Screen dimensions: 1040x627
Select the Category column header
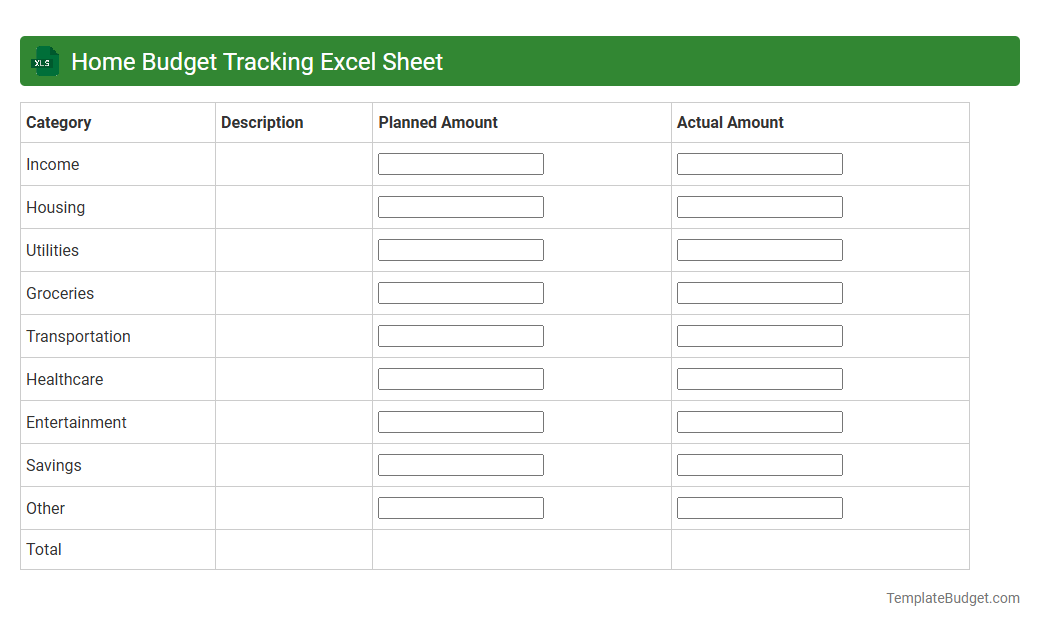coord(59,122)
